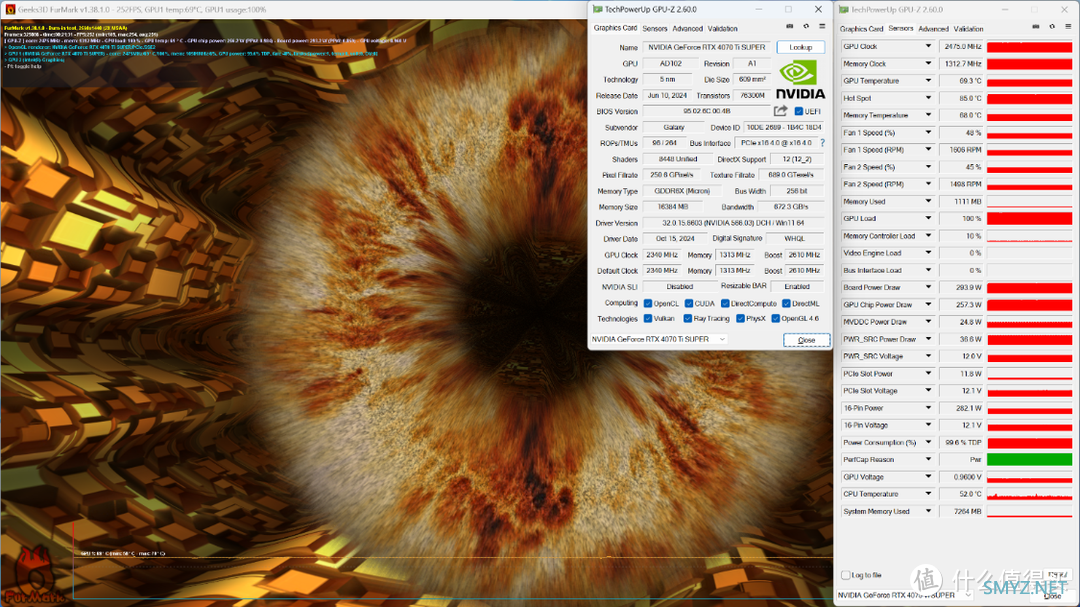This screenshot has width=1080, height=607.
Task: Open the 16-Pin Power sensor dropdown
Action: 928,408
